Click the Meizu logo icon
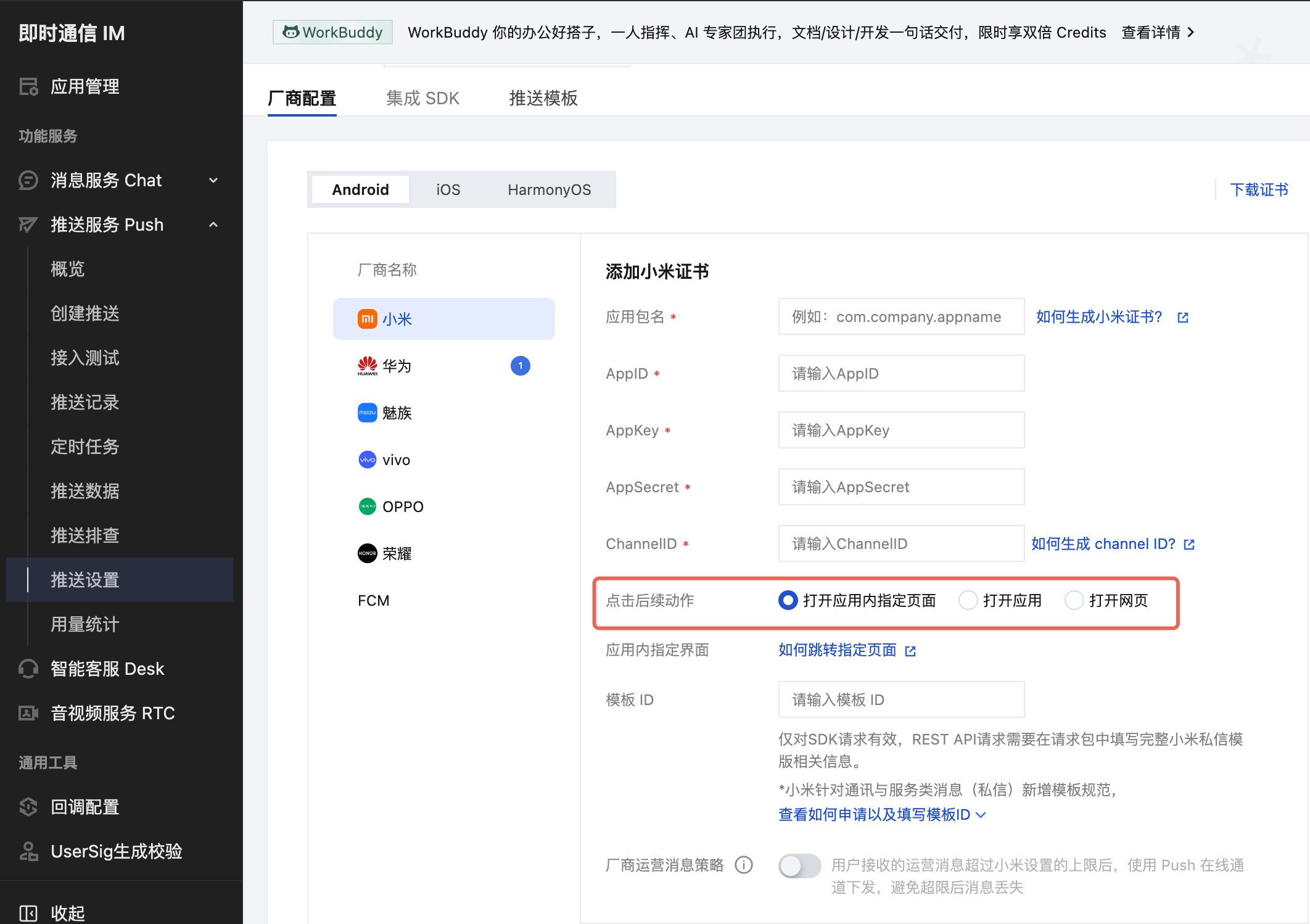 (x=368, y=413)
